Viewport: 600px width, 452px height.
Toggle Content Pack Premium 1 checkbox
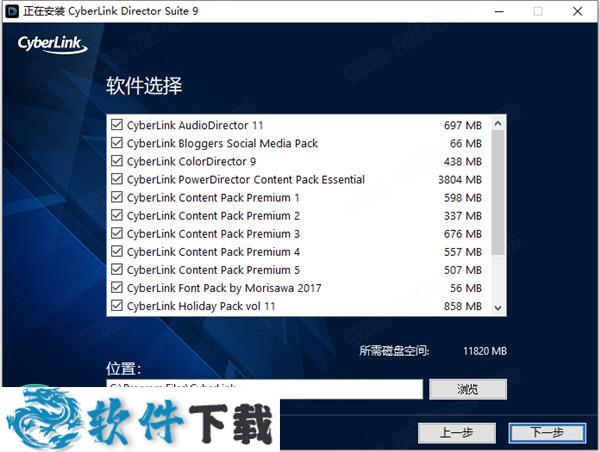[117, 197]
